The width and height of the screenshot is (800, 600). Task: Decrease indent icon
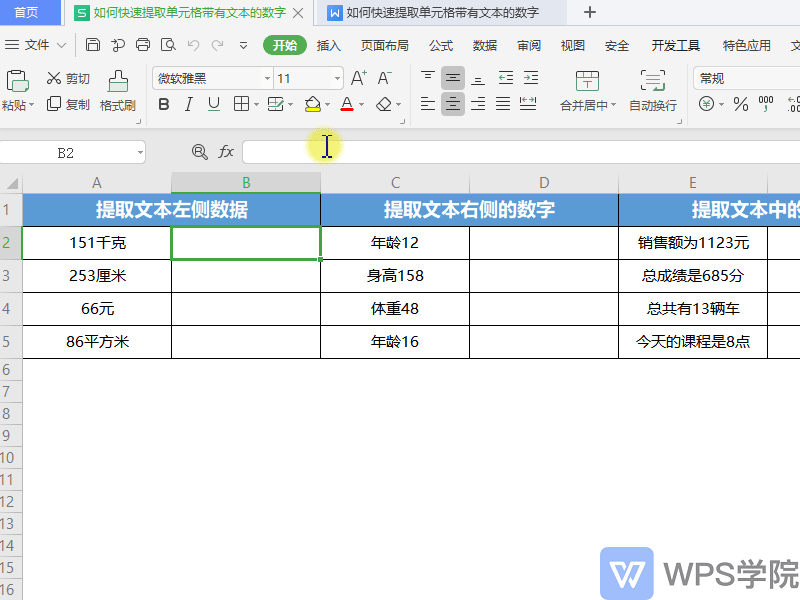pyautogui.click(x=506, y=78)
